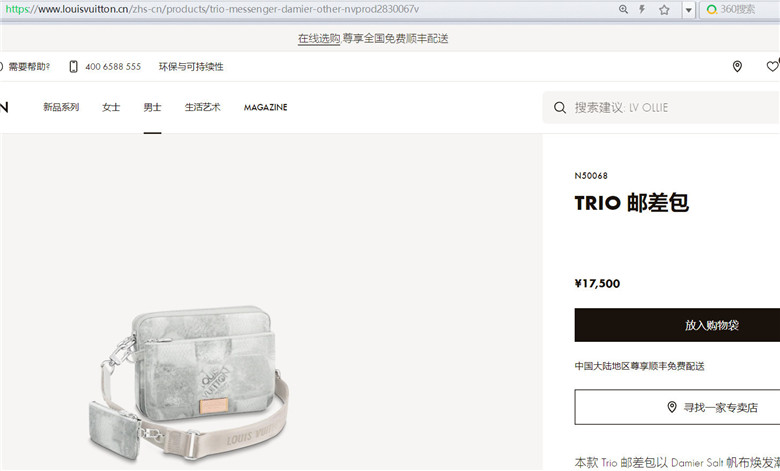Add item with 放入购物袋 button
The height and width of the screenshot is (471, 780).
pyautogui.click(x=677, y=325)
